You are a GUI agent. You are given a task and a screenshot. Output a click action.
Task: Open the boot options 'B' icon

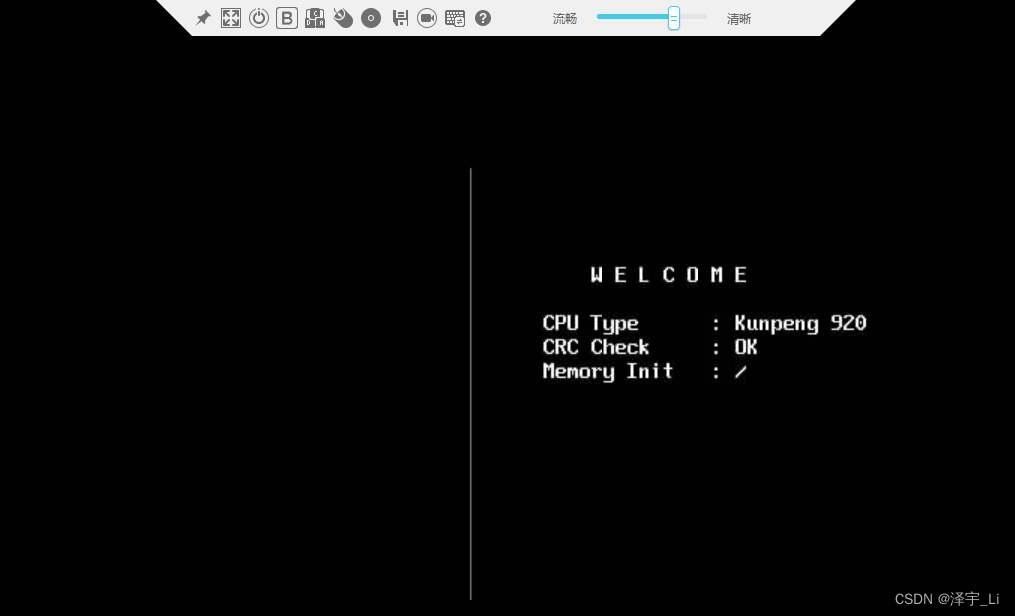[287, 18]
